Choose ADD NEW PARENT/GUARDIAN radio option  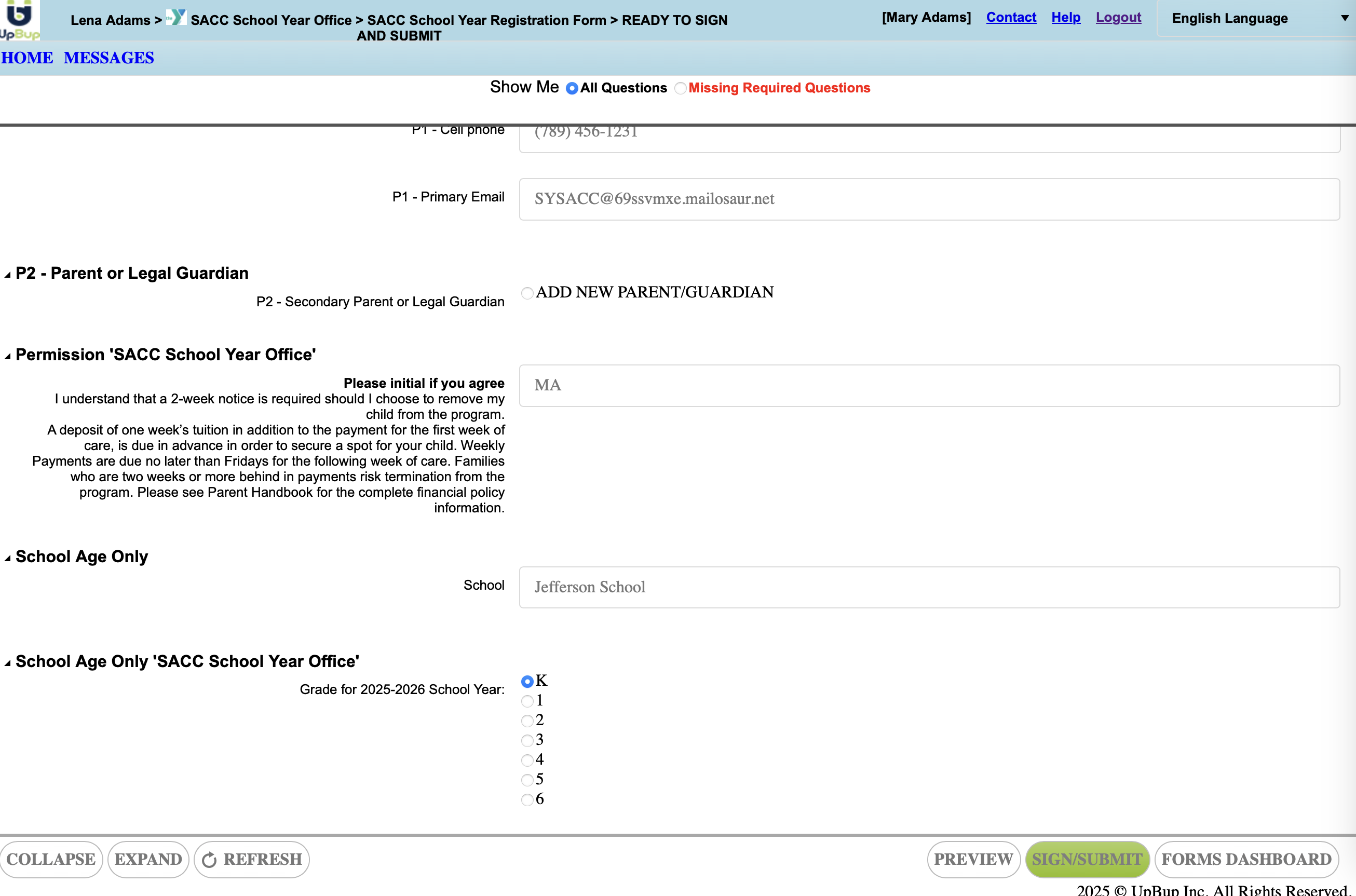527,293
